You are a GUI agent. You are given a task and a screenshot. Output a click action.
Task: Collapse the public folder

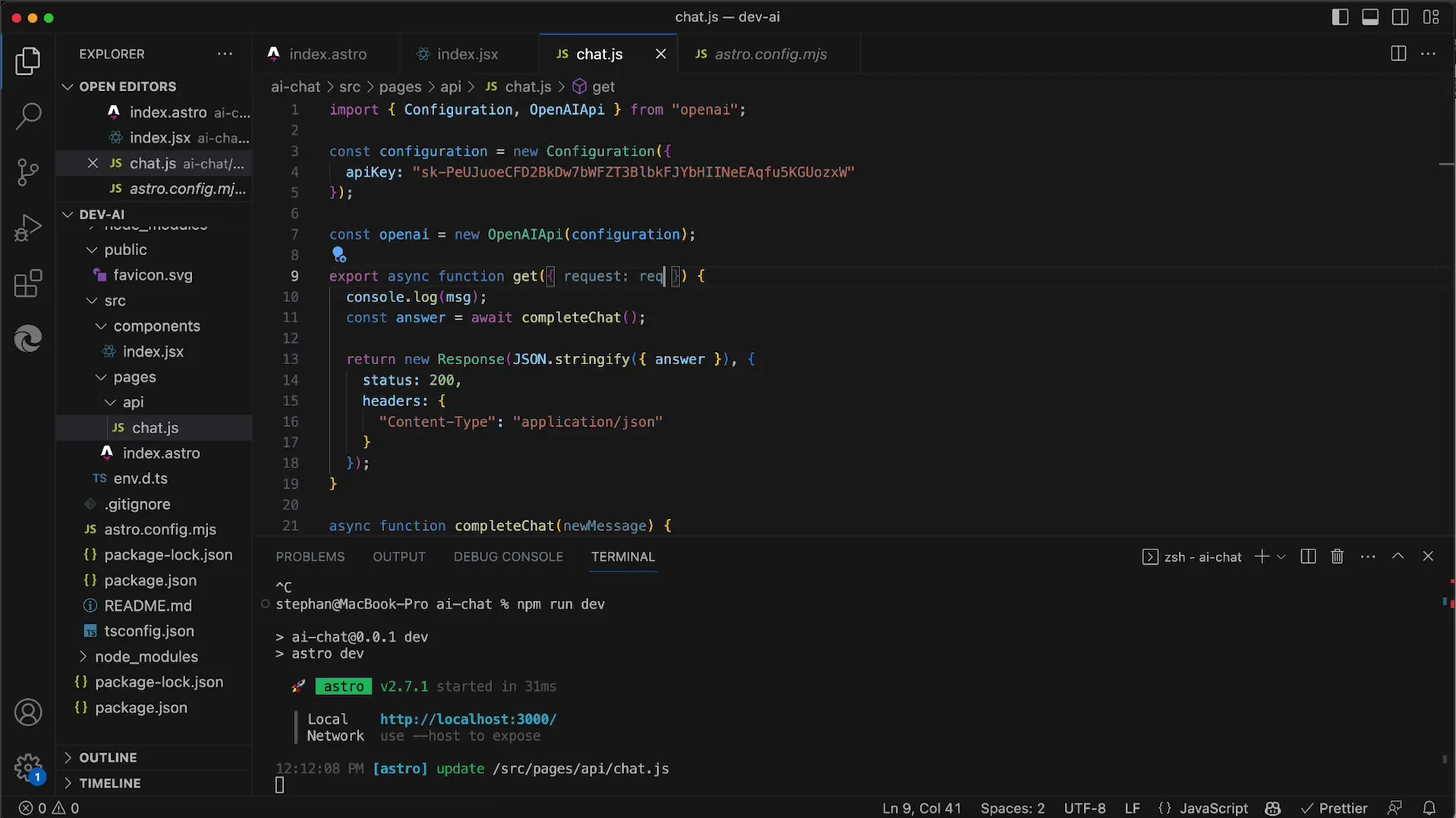[x=92, y=250]
